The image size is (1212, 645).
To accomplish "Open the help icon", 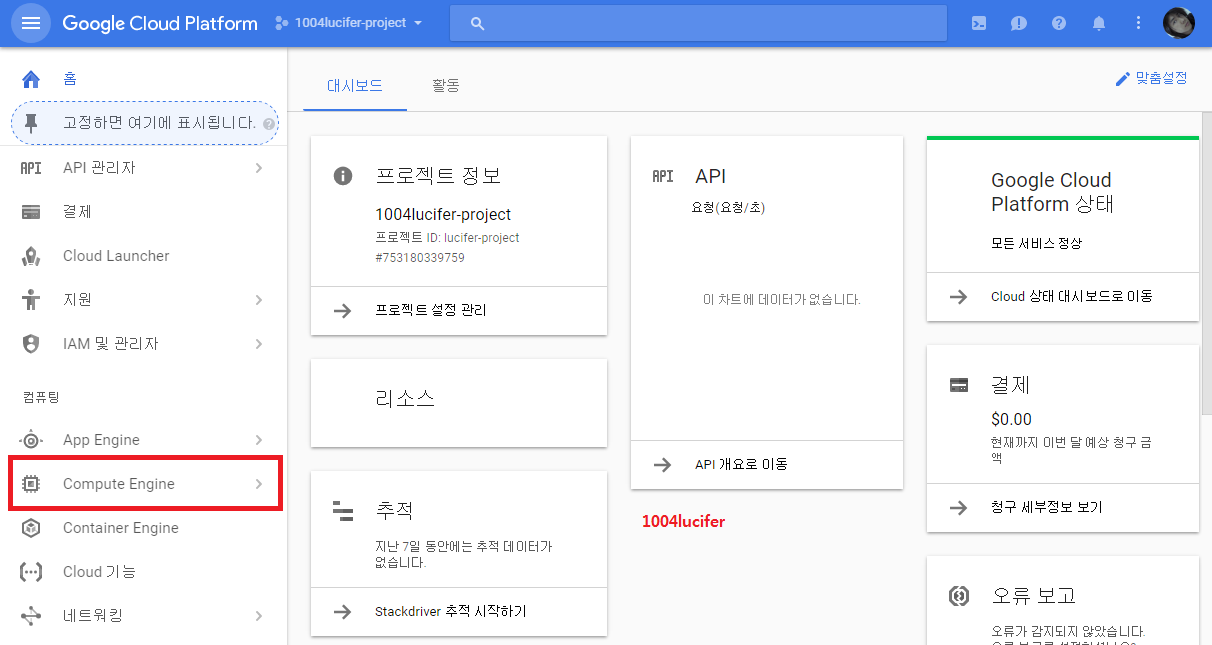I will 1058,22.
